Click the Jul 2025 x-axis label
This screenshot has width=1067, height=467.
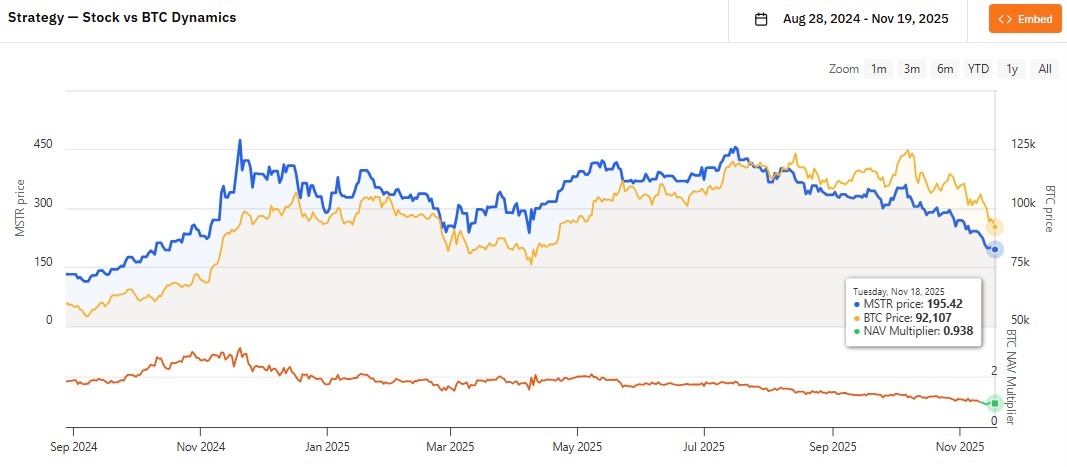tap(704, 446)
